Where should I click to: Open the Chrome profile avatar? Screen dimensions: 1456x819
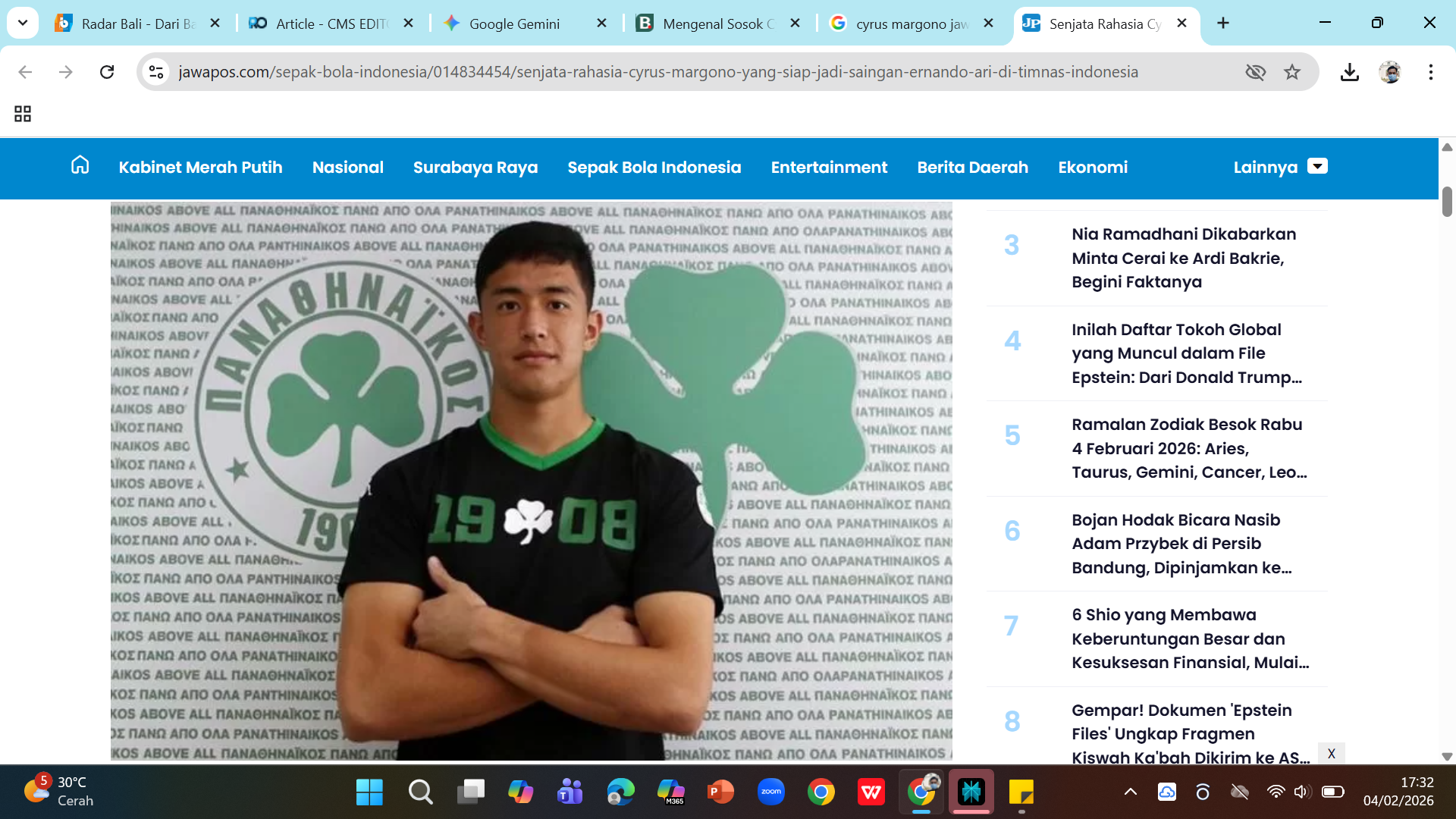(x=1390, y=72)
